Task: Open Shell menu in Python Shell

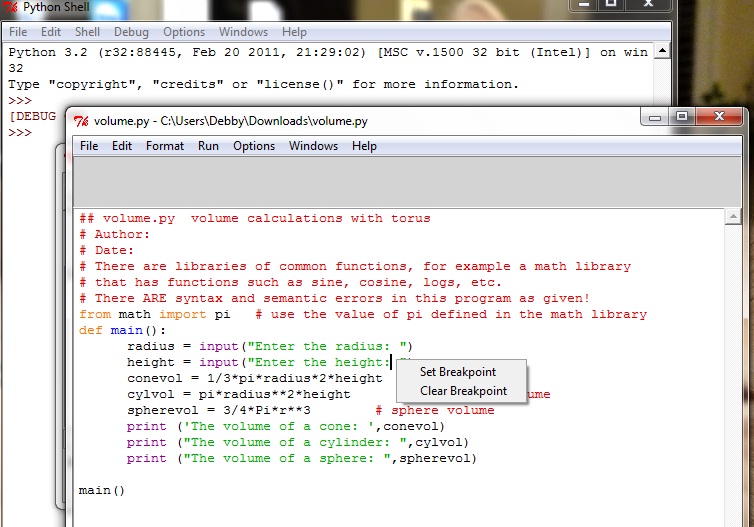Action: coord(88,32)
